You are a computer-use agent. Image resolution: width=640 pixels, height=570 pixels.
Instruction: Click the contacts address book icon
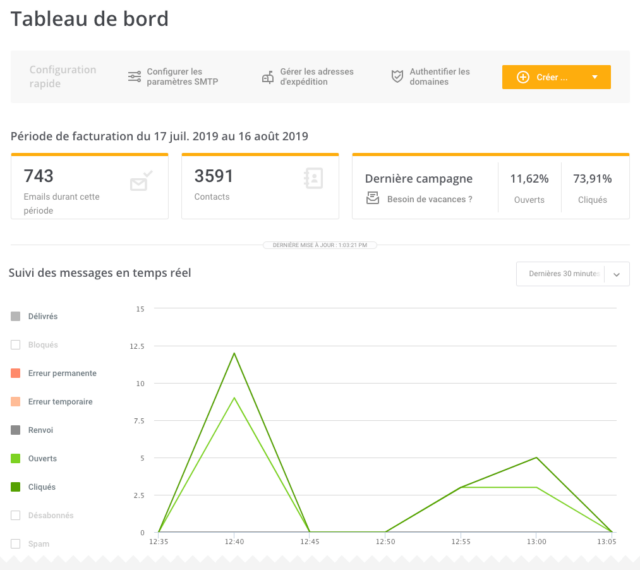pos(313,178)
